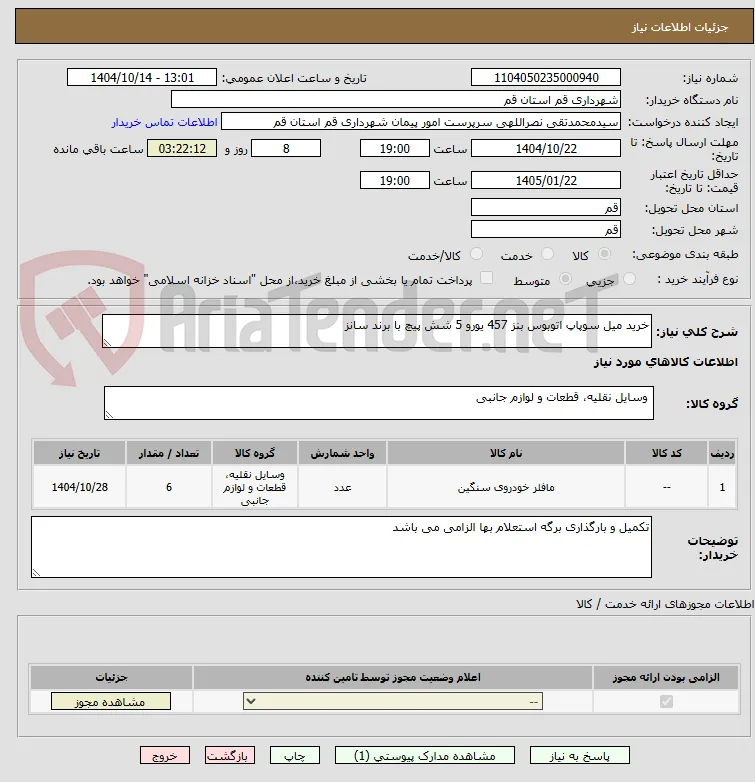
Task: Click the چاپ print button
Action: (x=294, y=756)
